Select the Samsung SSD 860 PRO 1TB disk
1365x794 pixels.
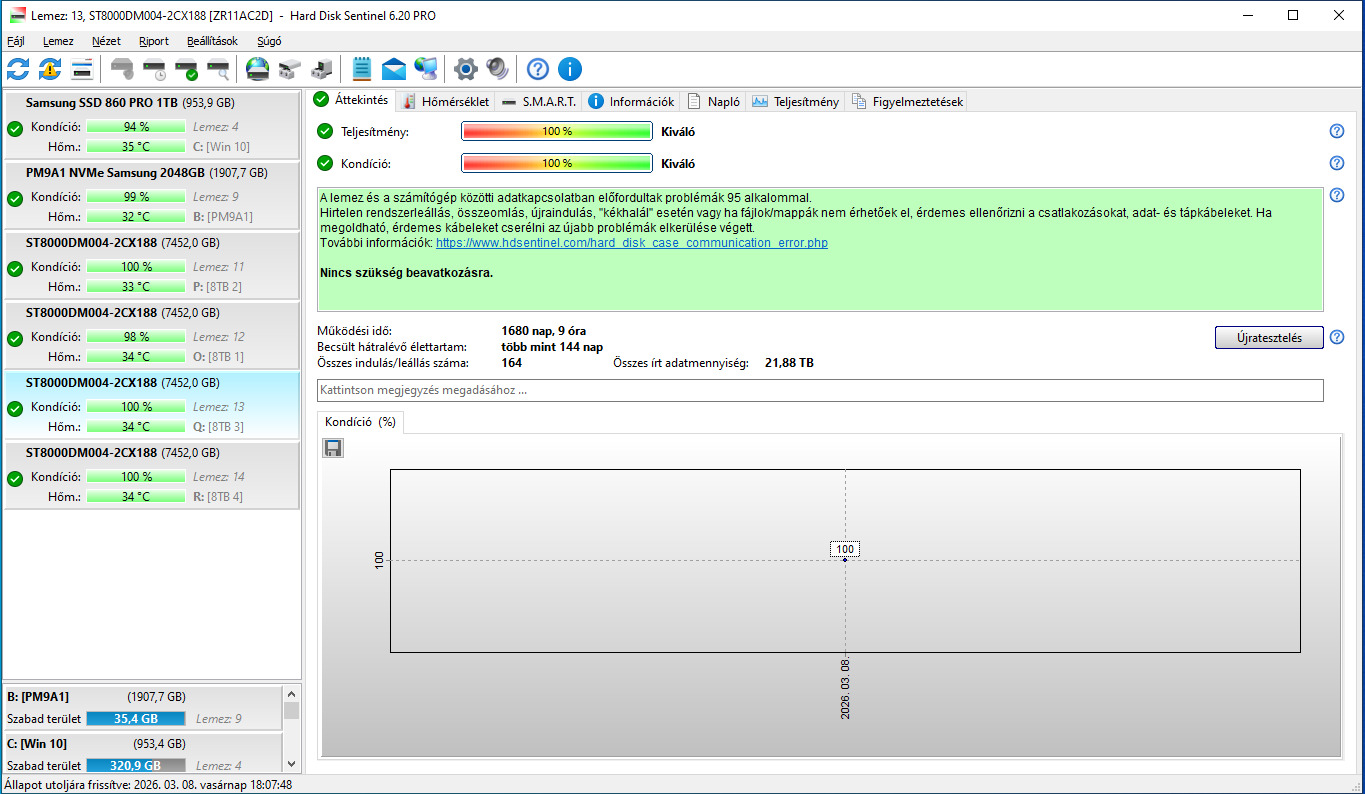(151, 124)
